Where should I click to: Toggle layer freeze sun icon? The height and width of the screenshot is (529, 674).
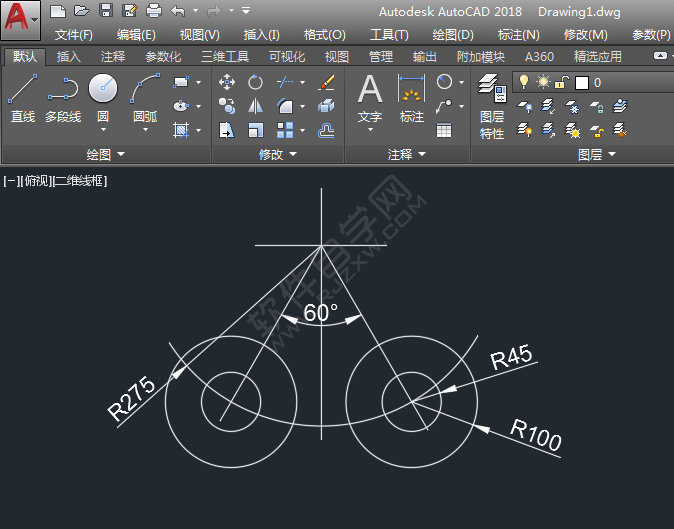pos(543,82)
